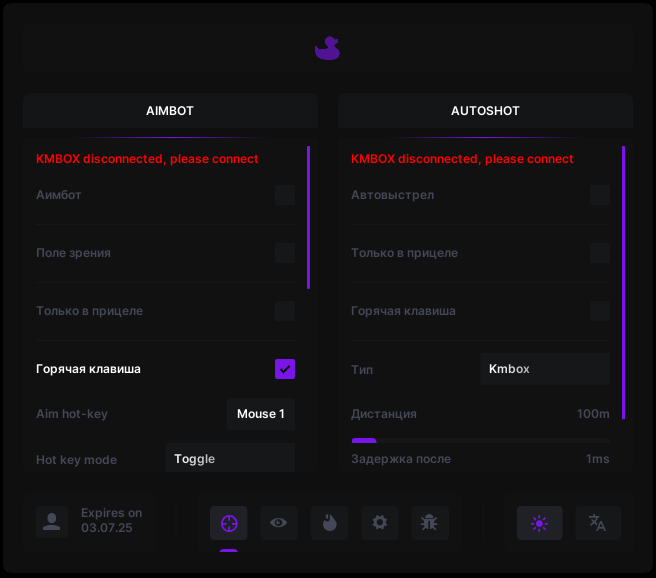
Task: Click the purple duck logo
Action: pos(327,48)
